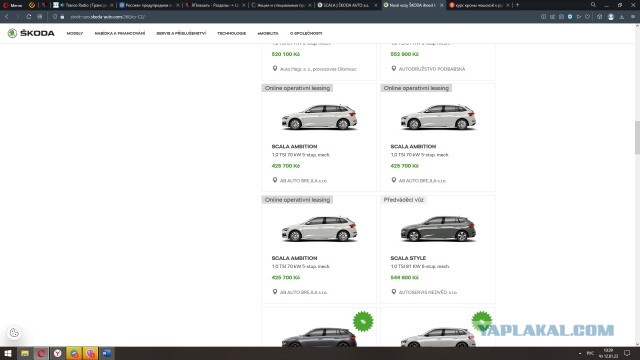Screen dimensions: 640x360
Task: Click the taskbar clock
Action: click(608, 353)
